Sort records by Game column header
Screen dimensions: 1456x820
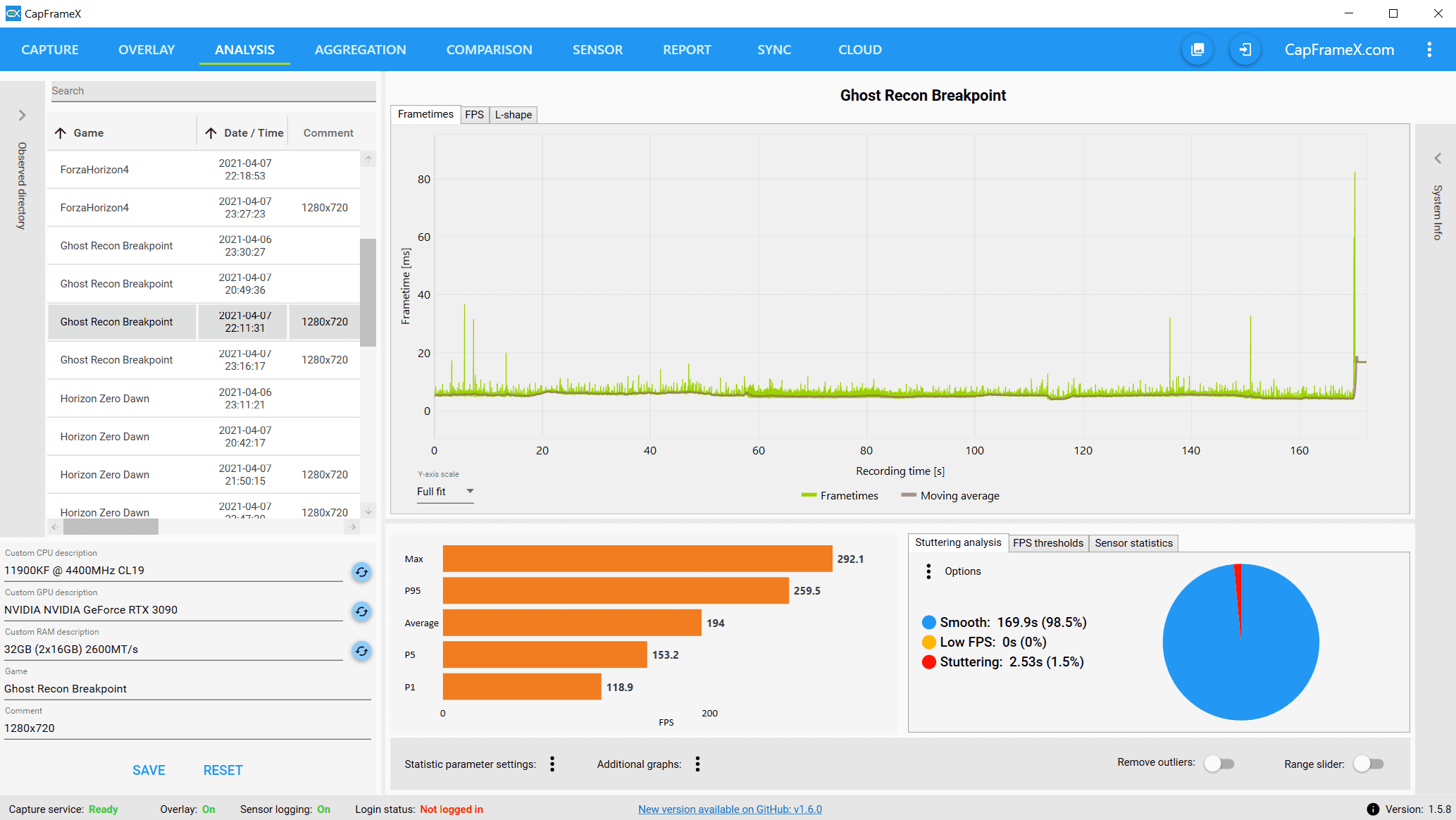(x=89, y=133)
